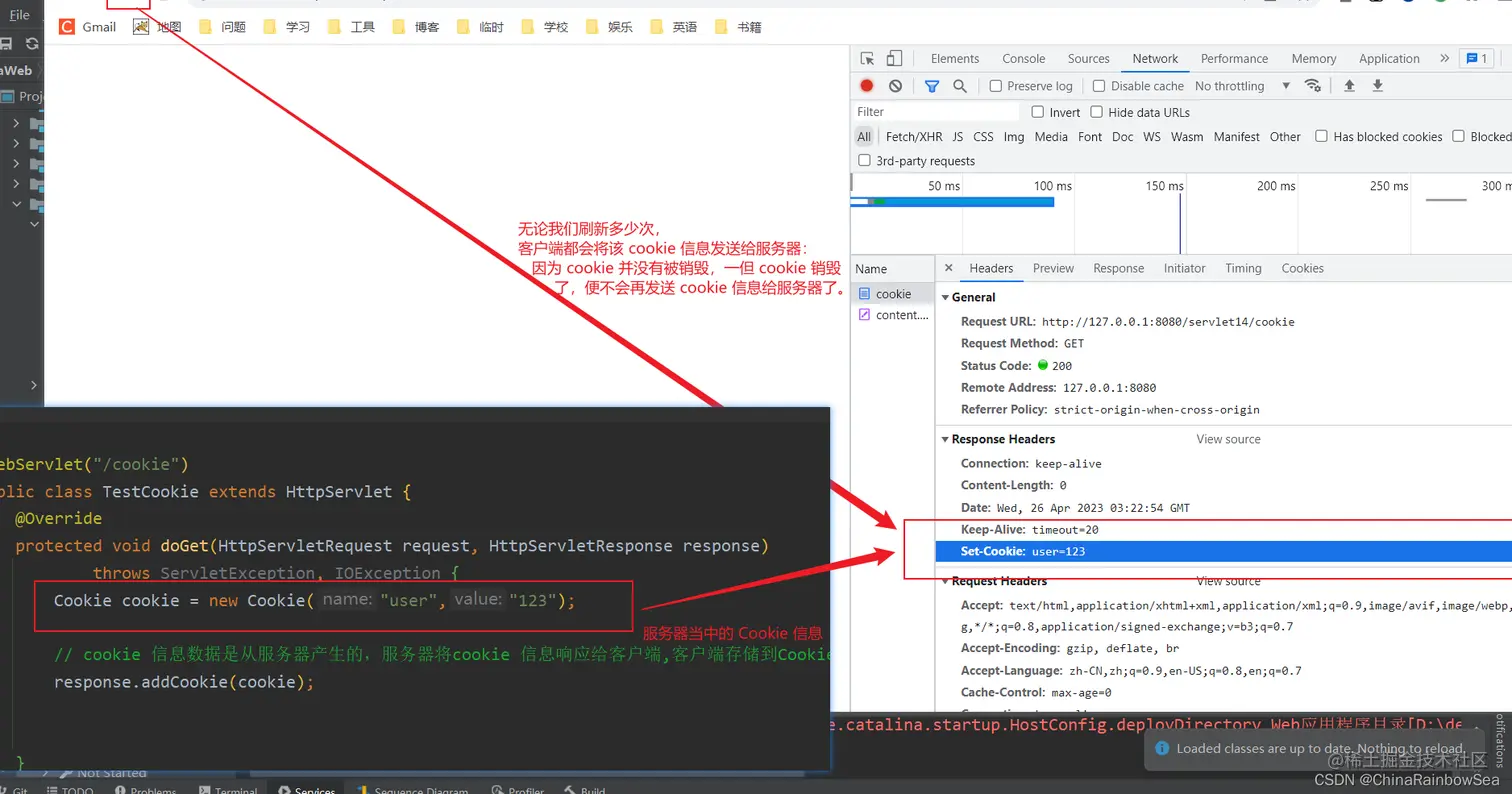Filter requests by CSS type
The image size is (1512, 794).
pyautogui.click(x=984, y=137)
